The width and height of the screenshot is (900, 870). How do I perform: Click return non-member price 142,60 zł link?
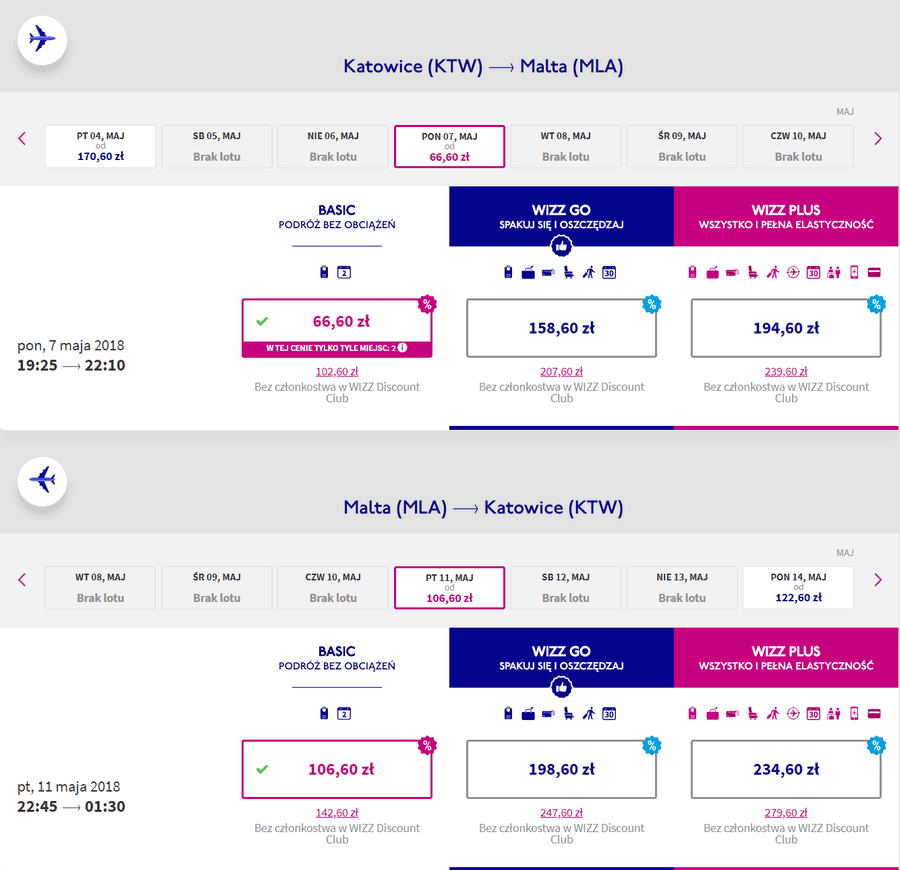337,813
